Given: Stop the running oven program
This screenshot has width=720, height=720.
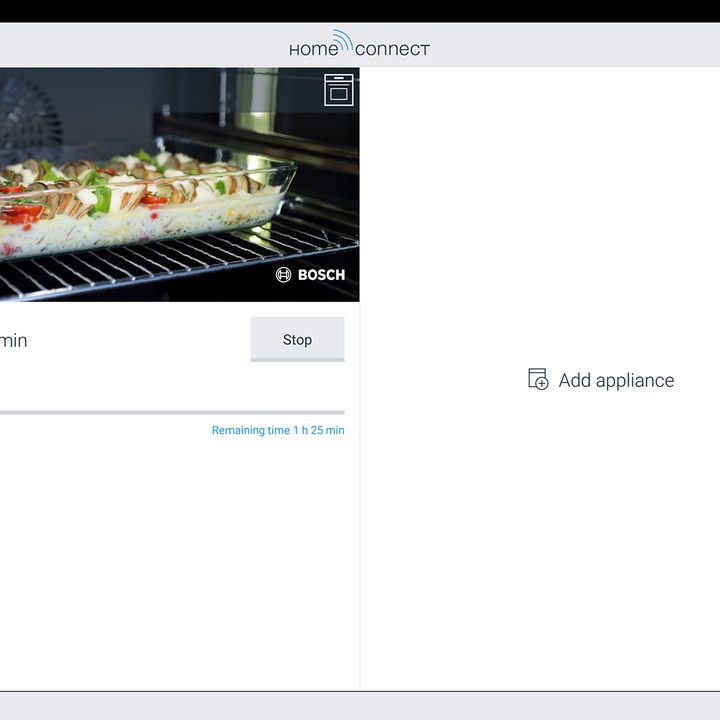Looking at the screenshot, I should (x=297, y=339).
